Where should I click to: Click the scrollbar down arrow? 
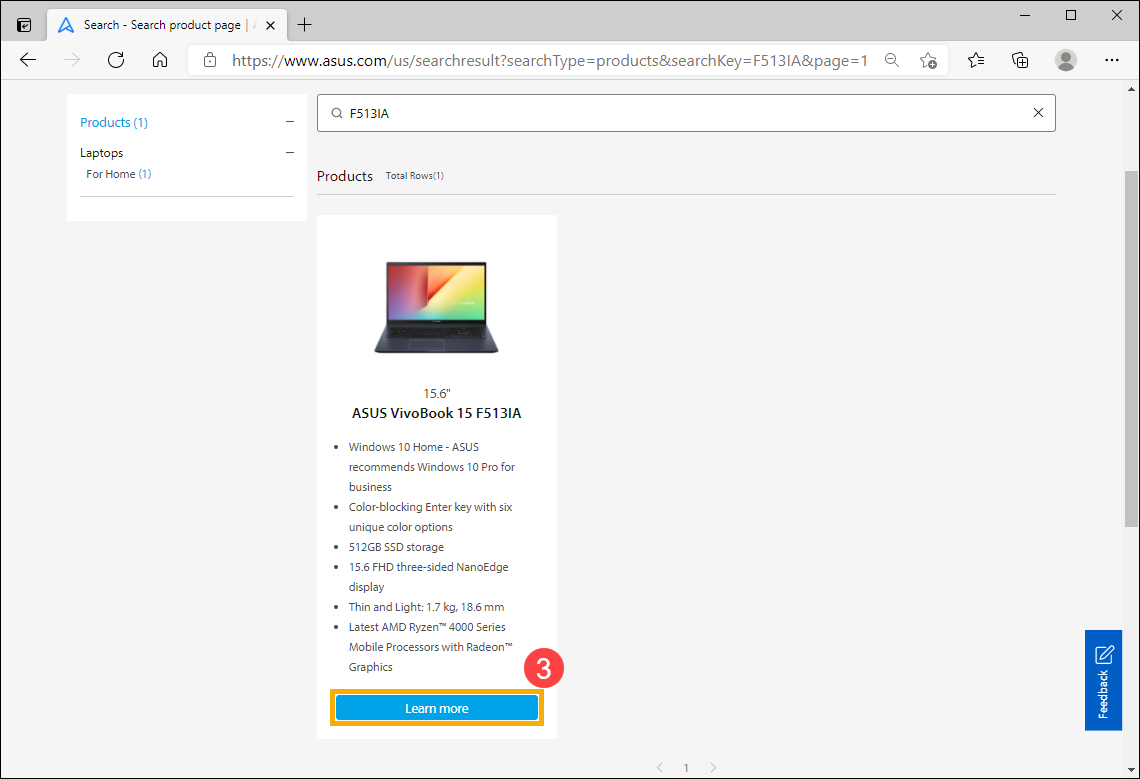[1131, 769]
